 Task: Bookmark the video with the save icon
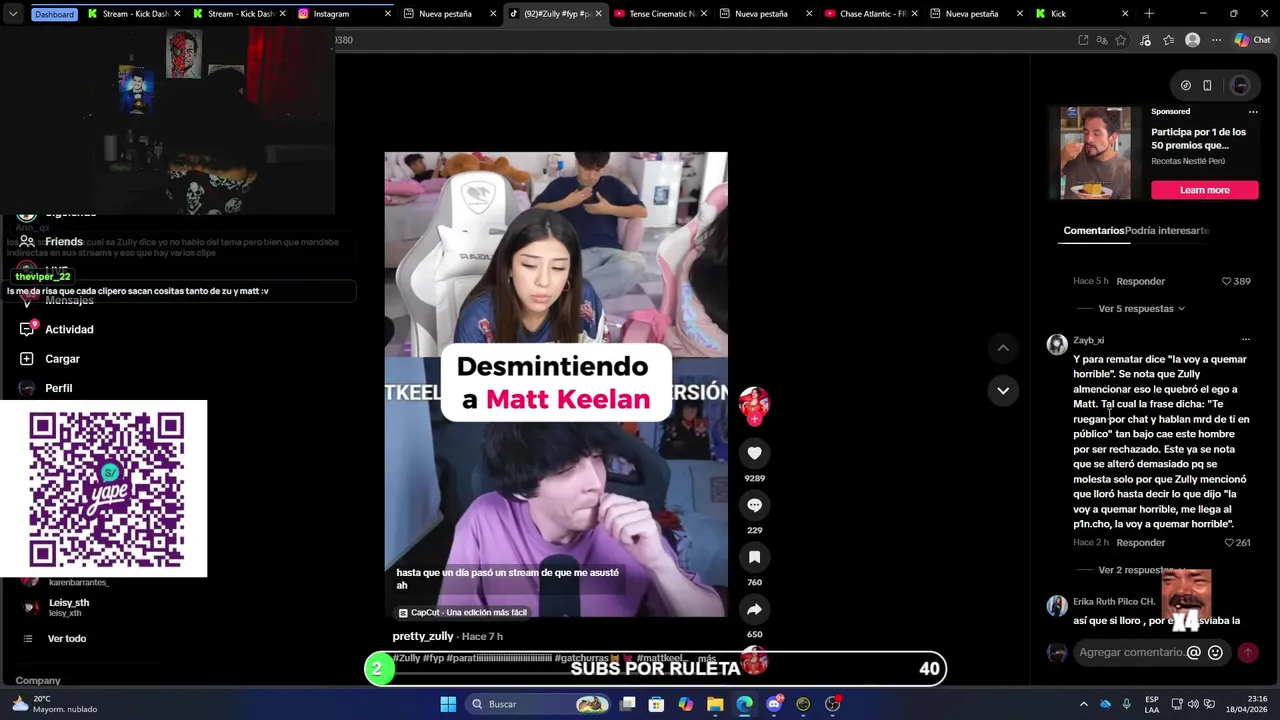tap(754, 557)
